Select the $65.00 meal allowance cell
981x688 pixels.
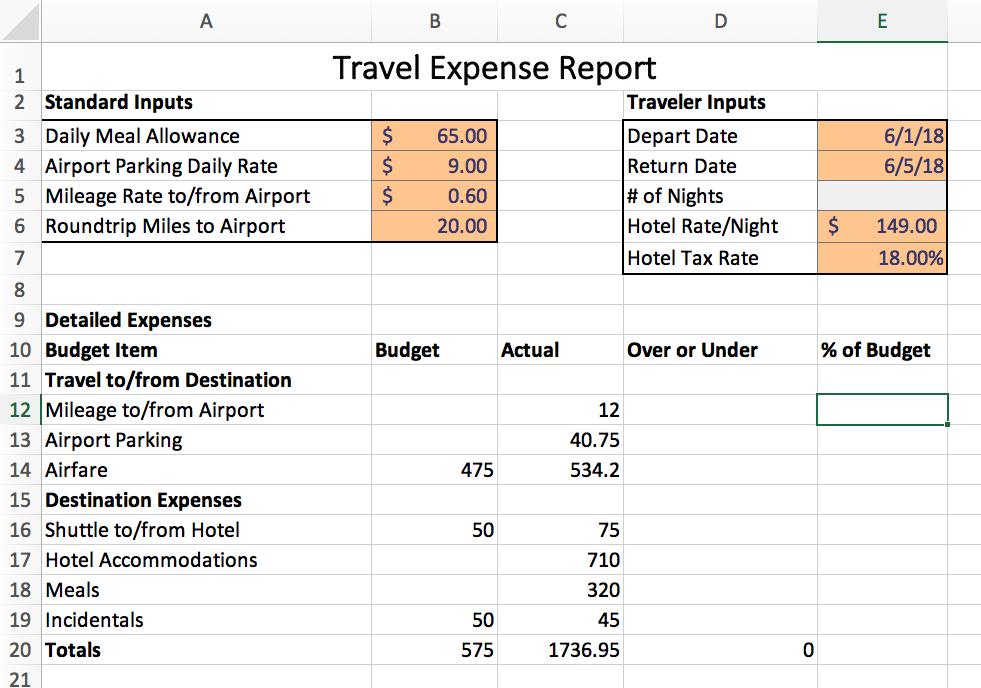coord(435,136)
